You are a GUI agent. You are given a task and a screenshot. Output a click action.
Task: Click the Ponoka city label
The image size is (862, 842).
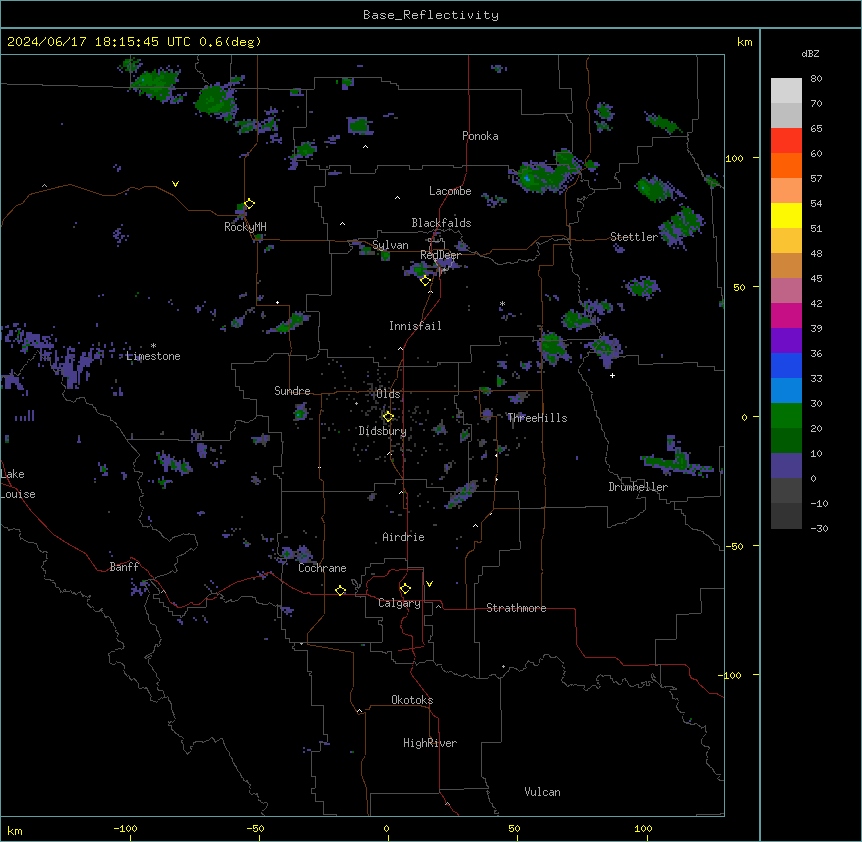click(x=480, y=136)
